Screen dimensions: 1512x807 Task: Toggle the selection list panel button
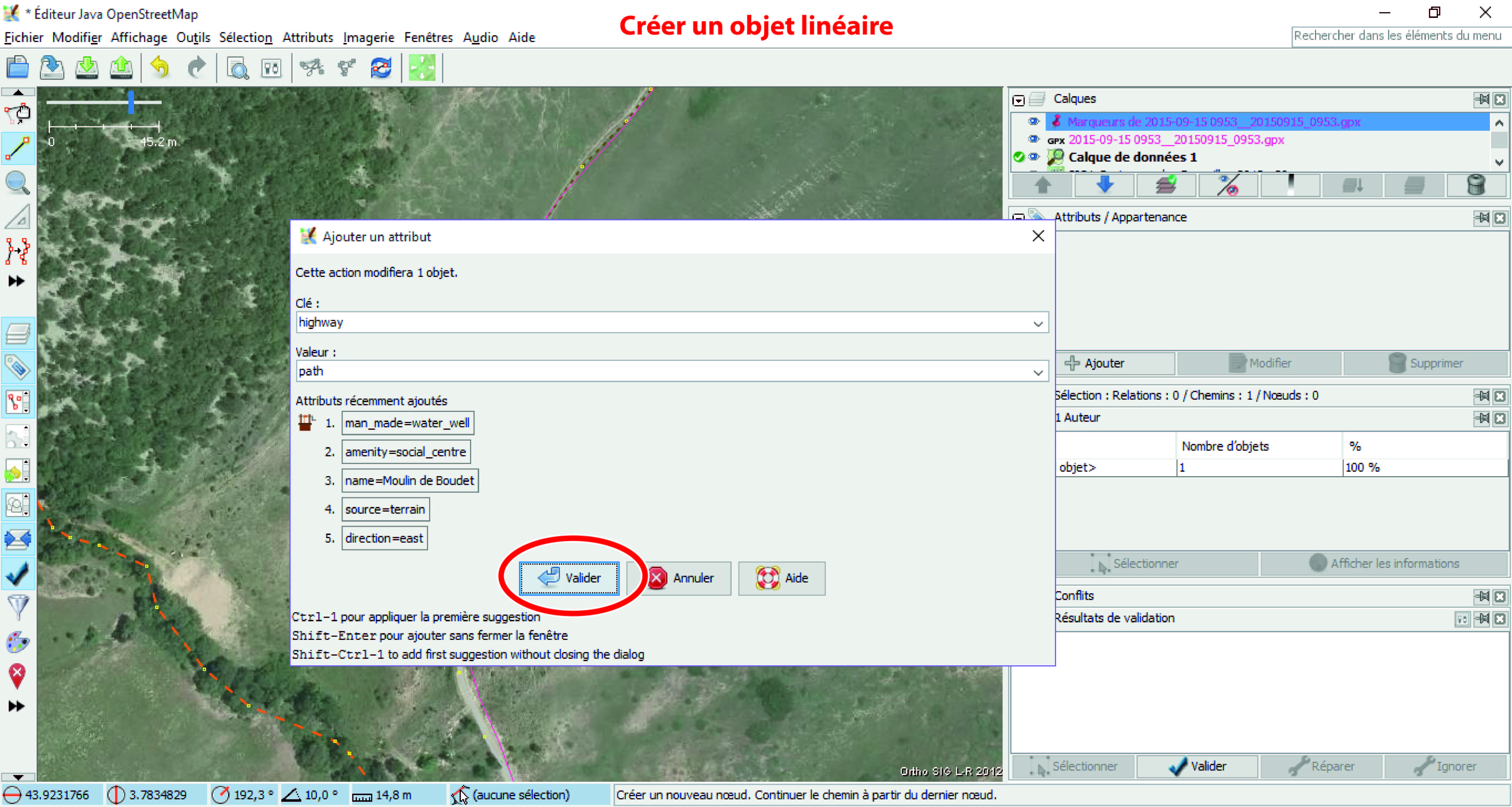click(18, 402)
